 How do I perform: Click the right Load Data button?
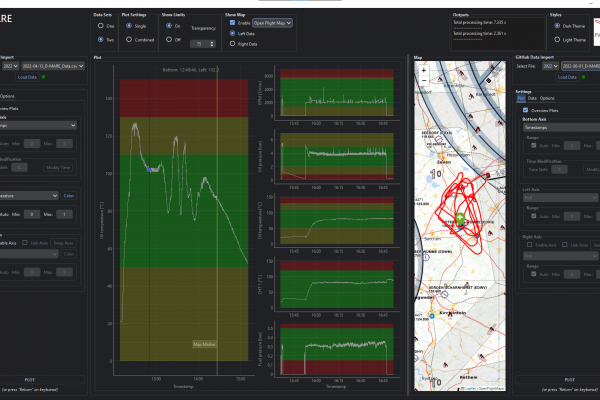569,76
